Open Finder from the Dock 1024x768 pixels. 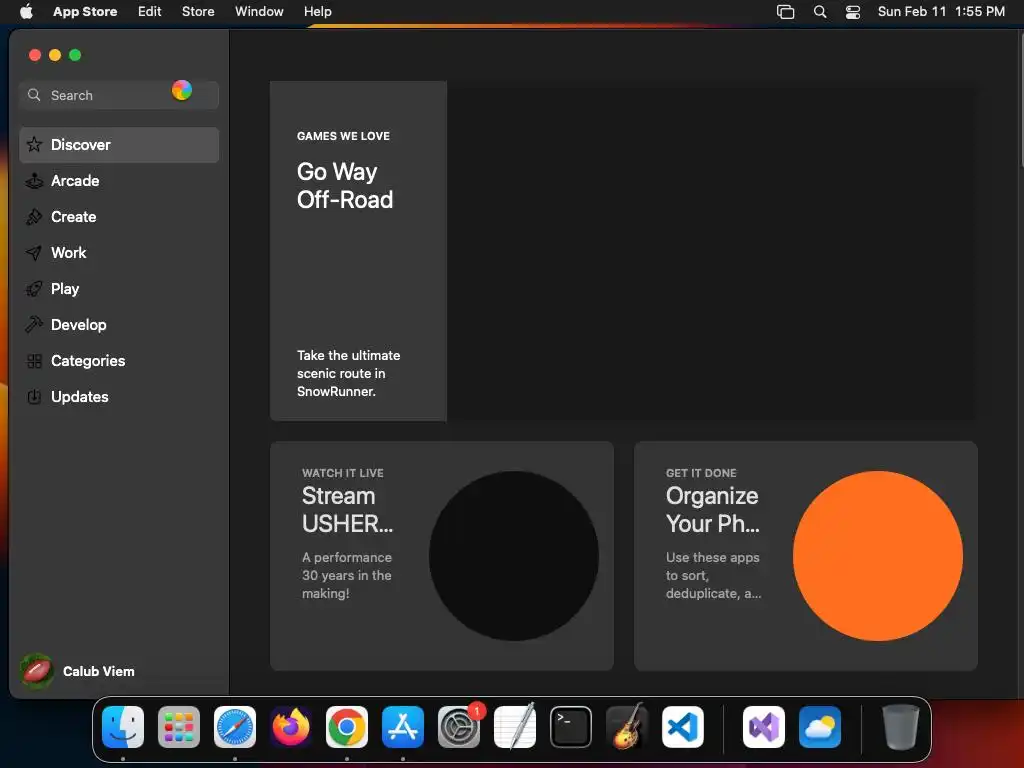pyautogui.click(x=123, y=727)
